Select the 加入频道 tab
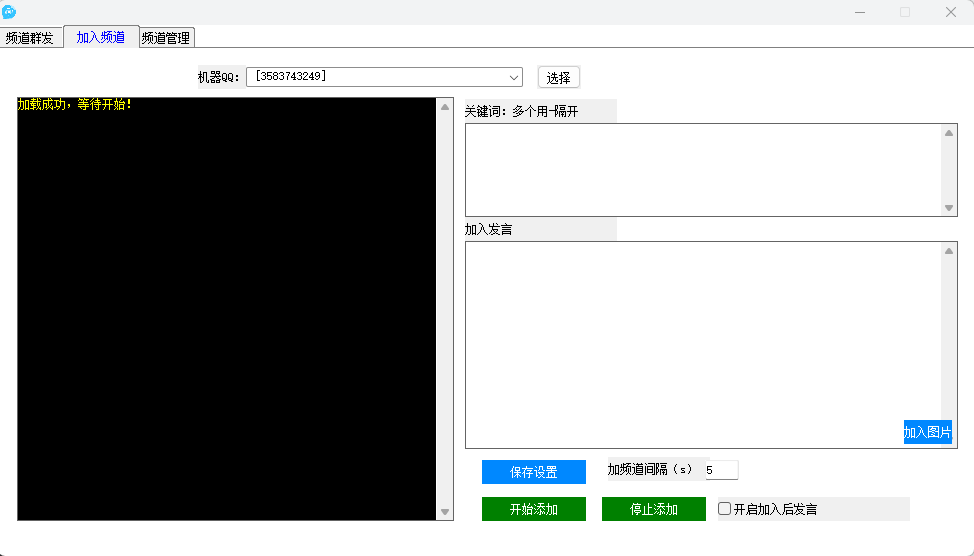 (100, 37)
